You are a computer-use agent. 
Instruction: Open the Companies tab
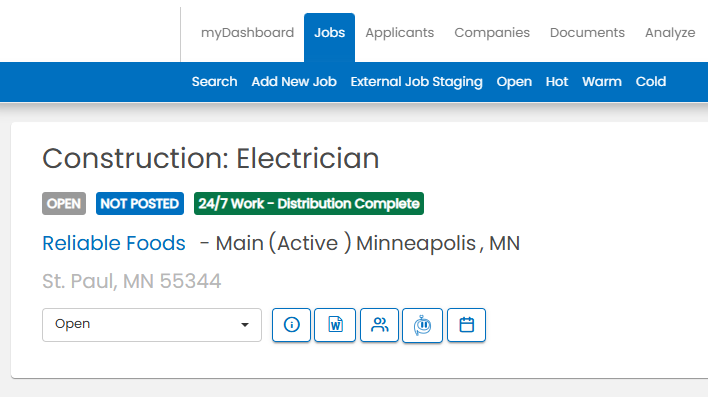492,33
